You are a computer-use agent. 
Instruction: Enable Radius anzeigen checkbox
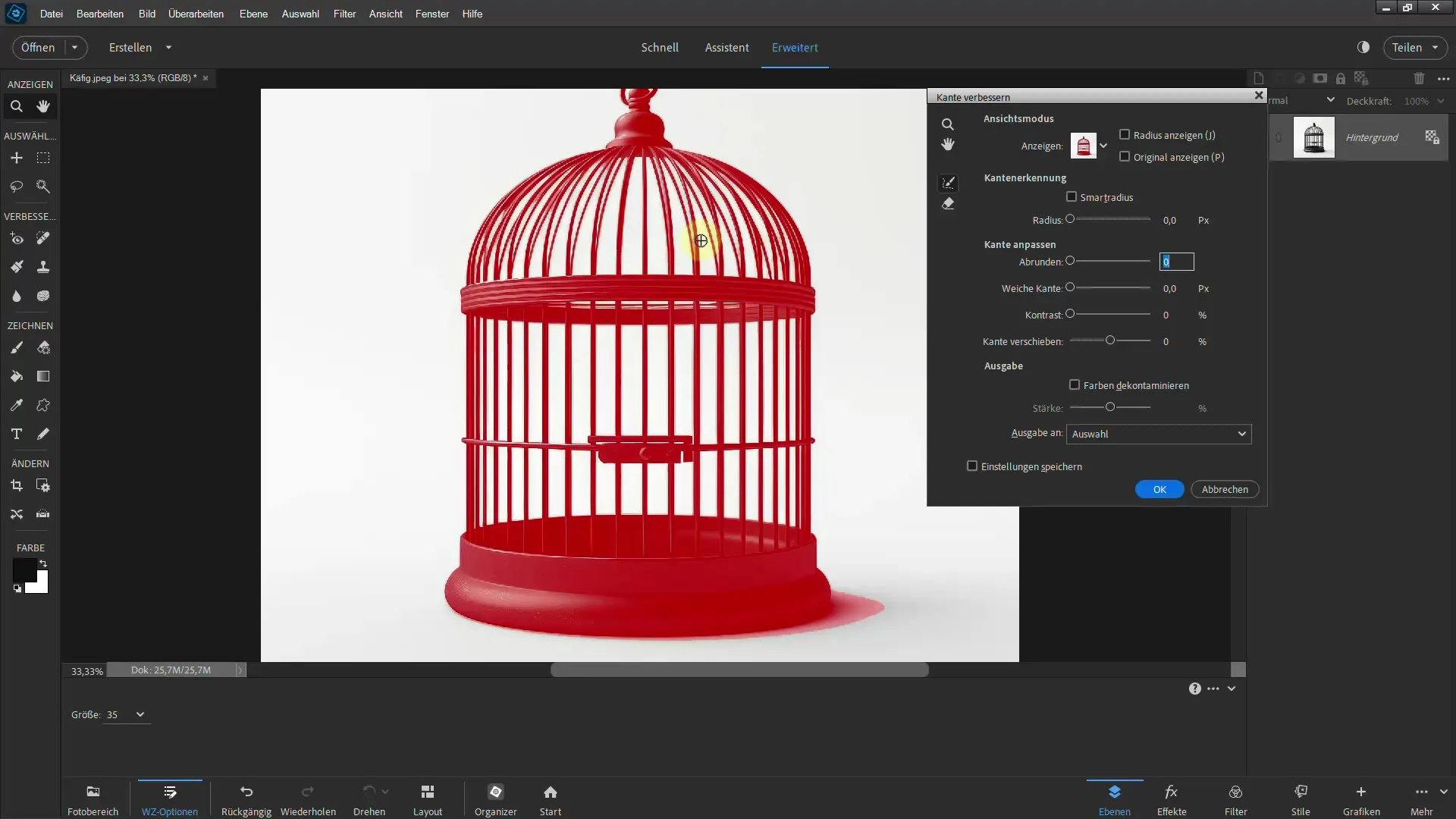pos(1124,134)
